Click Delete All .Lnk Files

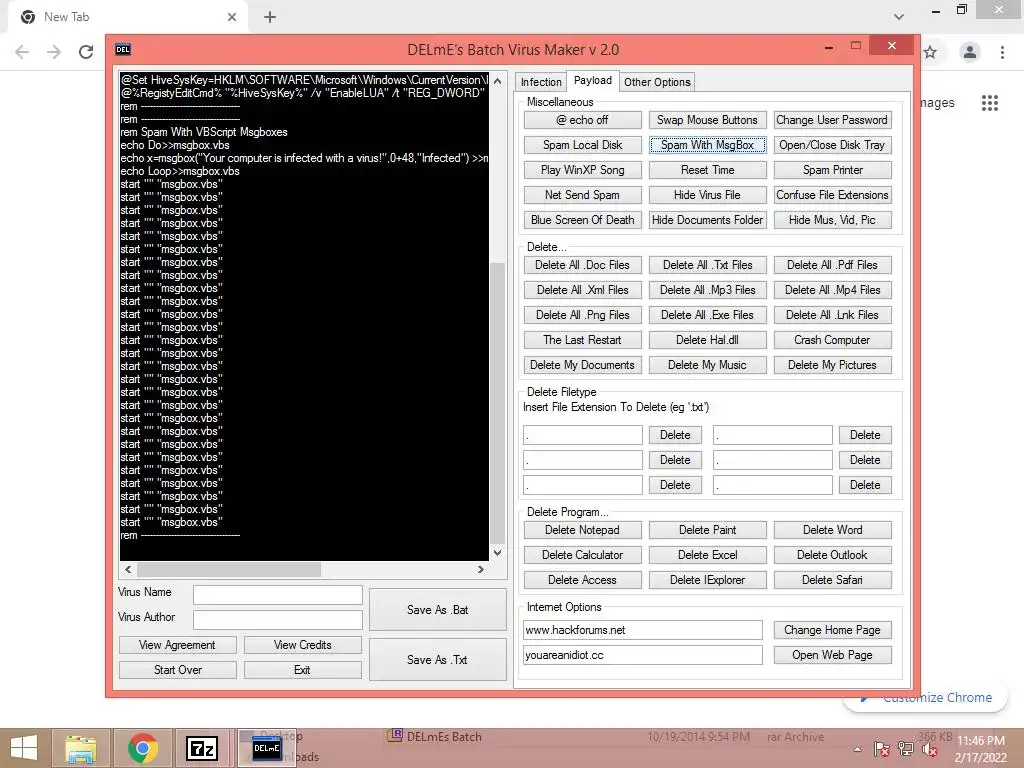coord(832,315)
